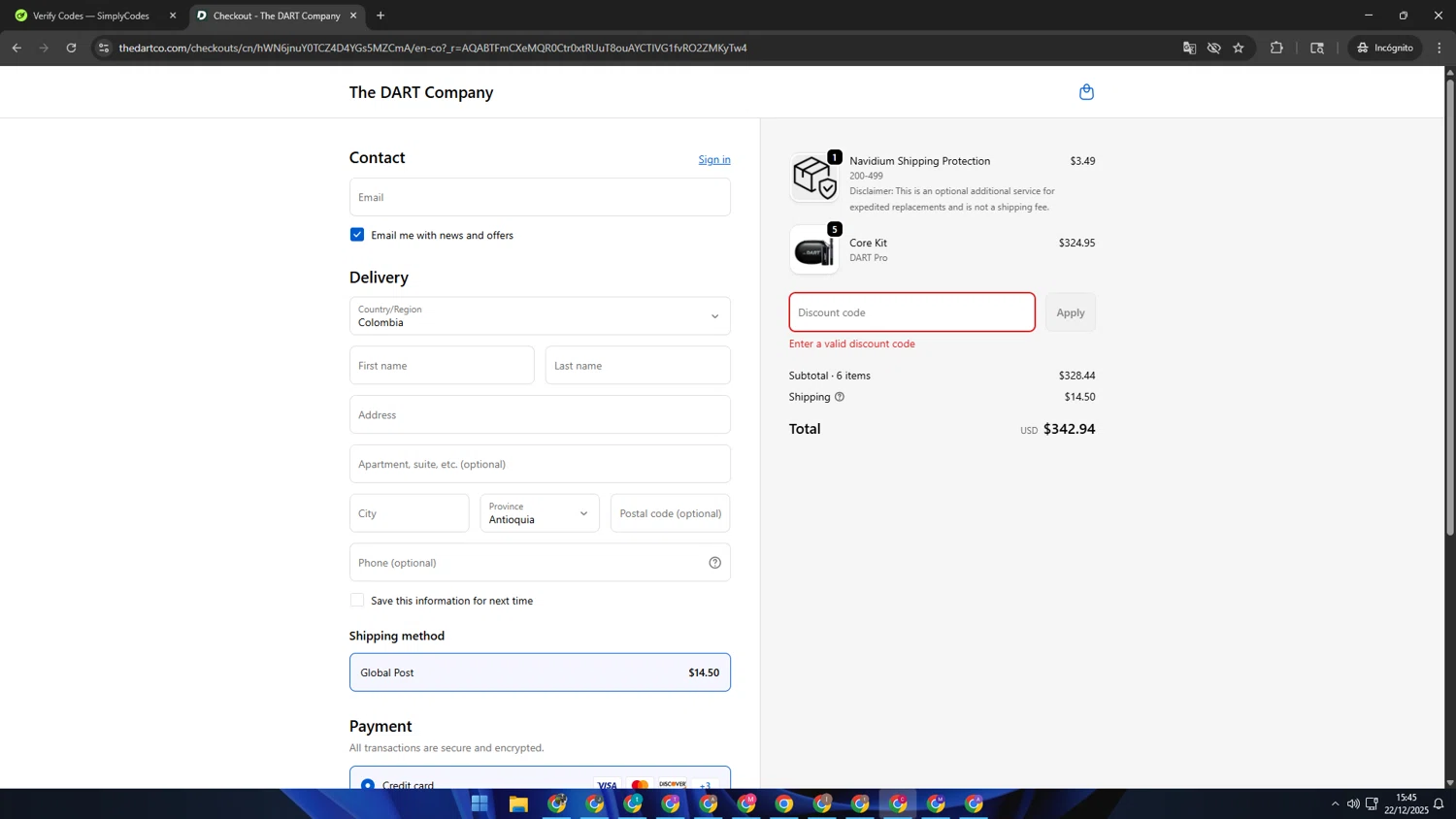Click the 'Enter a valid discount code' error
The height and width of the screenshot is (819, 1456).
click(x=852, y=344)
